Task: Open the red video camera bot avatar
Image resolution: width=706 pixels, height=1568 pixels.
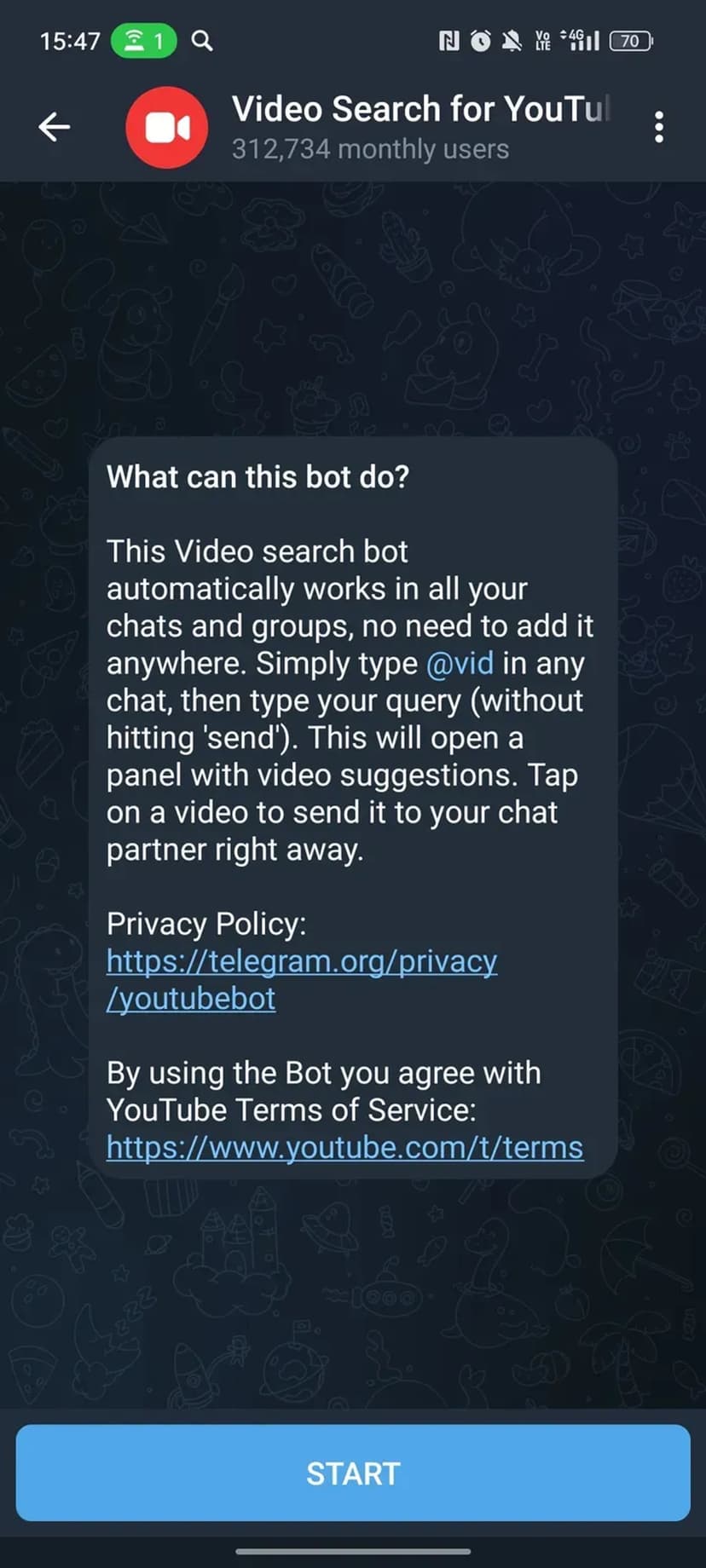Action: click(x=167, y=127)
